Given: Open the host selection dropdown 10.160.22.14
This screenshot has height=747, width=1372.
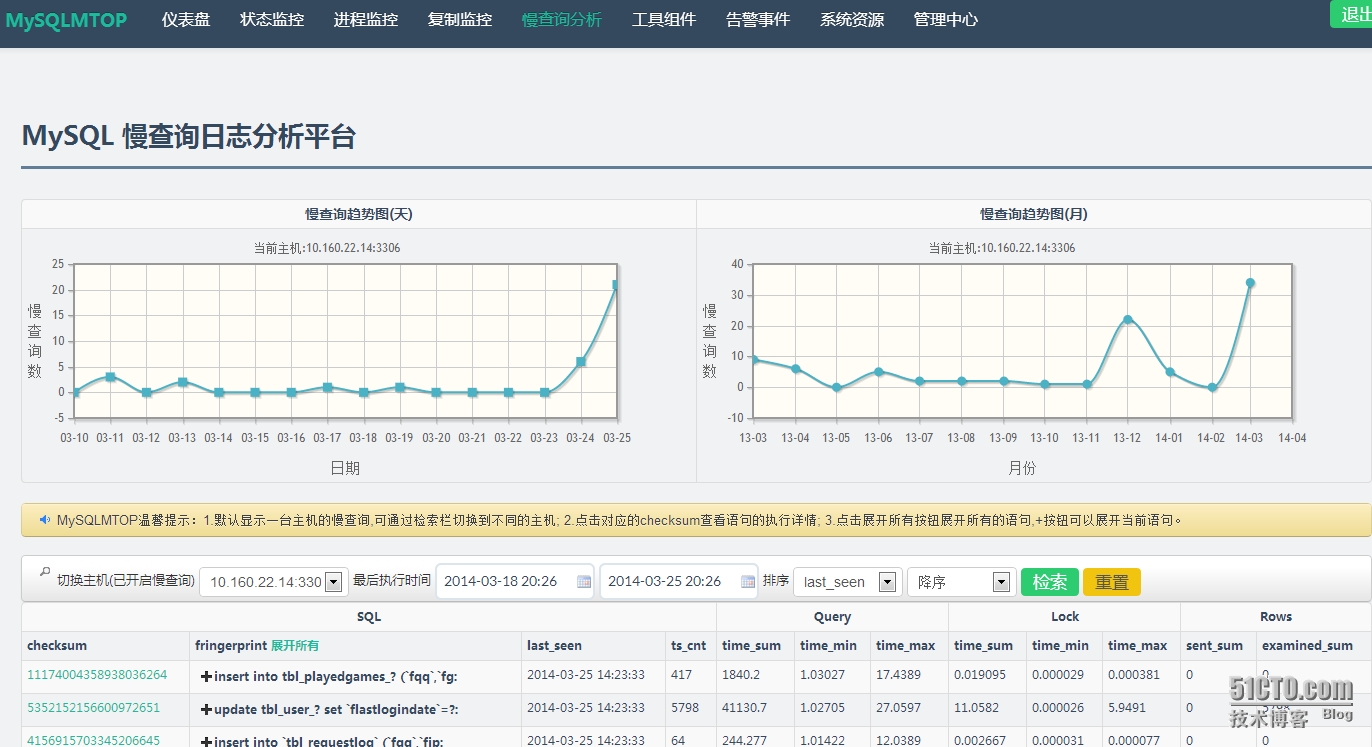Looking at the screenshot, I should tap(273, 582).
